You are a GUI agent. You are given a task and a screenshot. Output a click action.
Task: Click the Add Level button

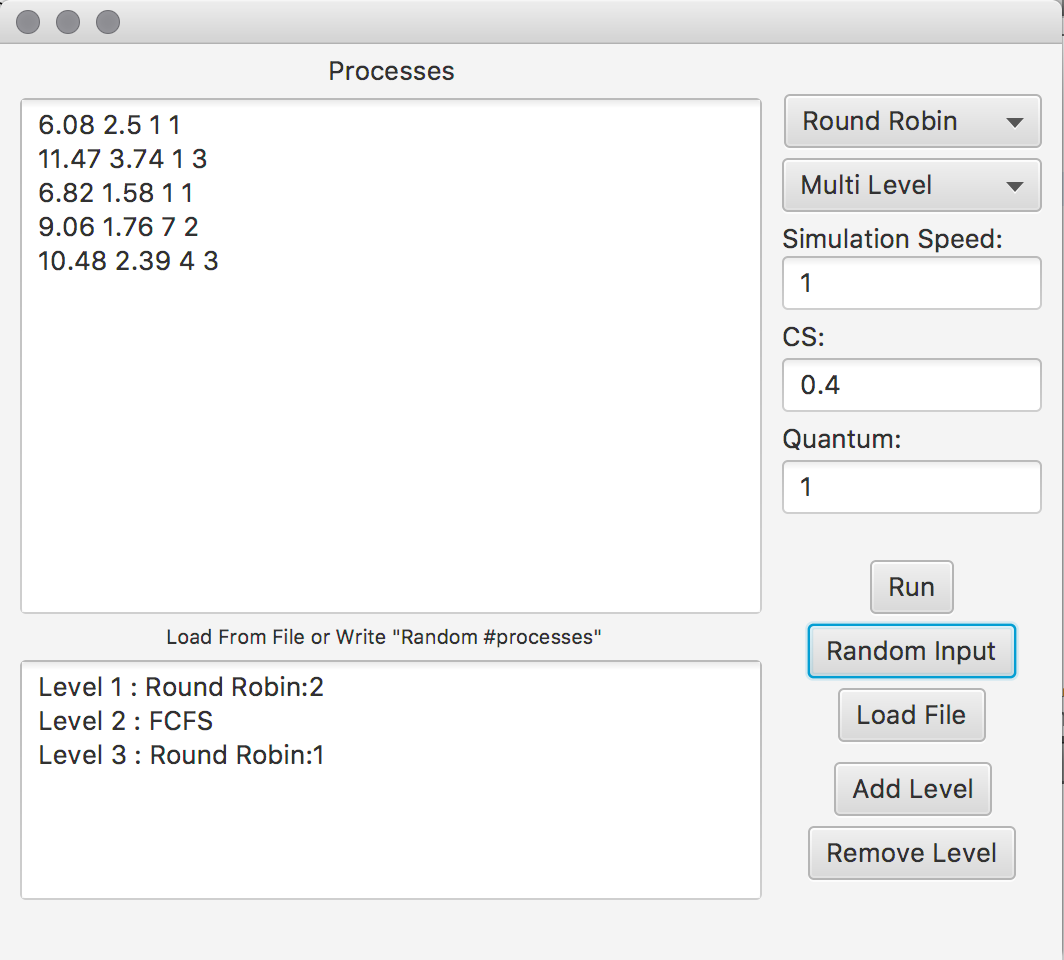[x=912, y=789]
